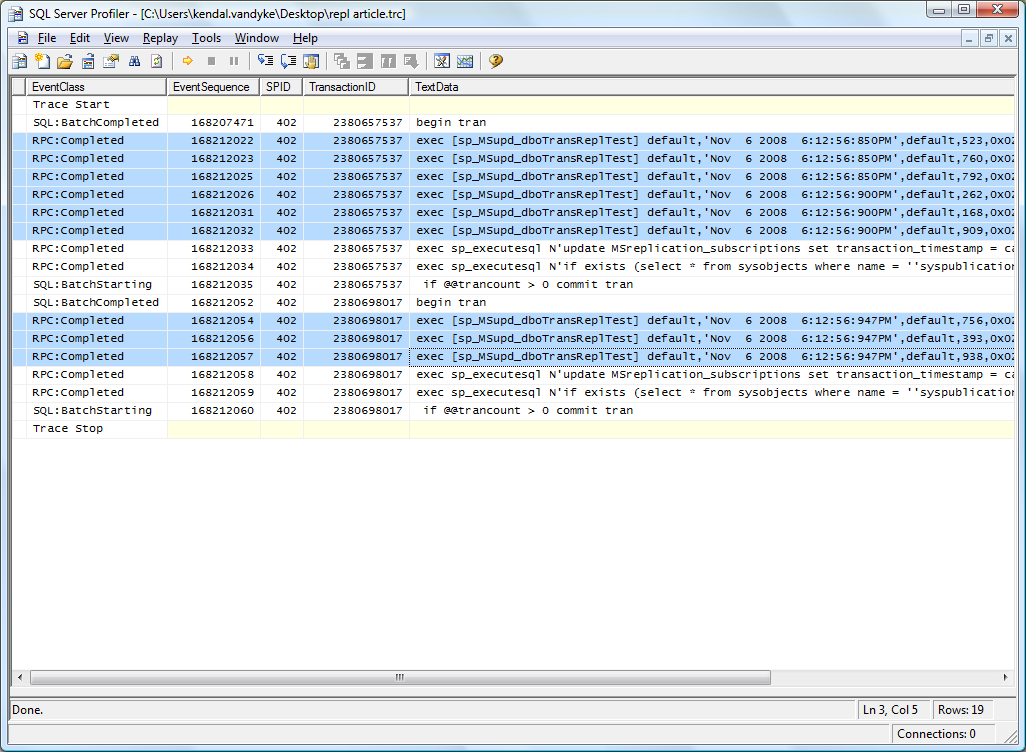This screenshot has height=752, width=1026.
Task: Click the EventClass column header
Action: coord(96,87)
